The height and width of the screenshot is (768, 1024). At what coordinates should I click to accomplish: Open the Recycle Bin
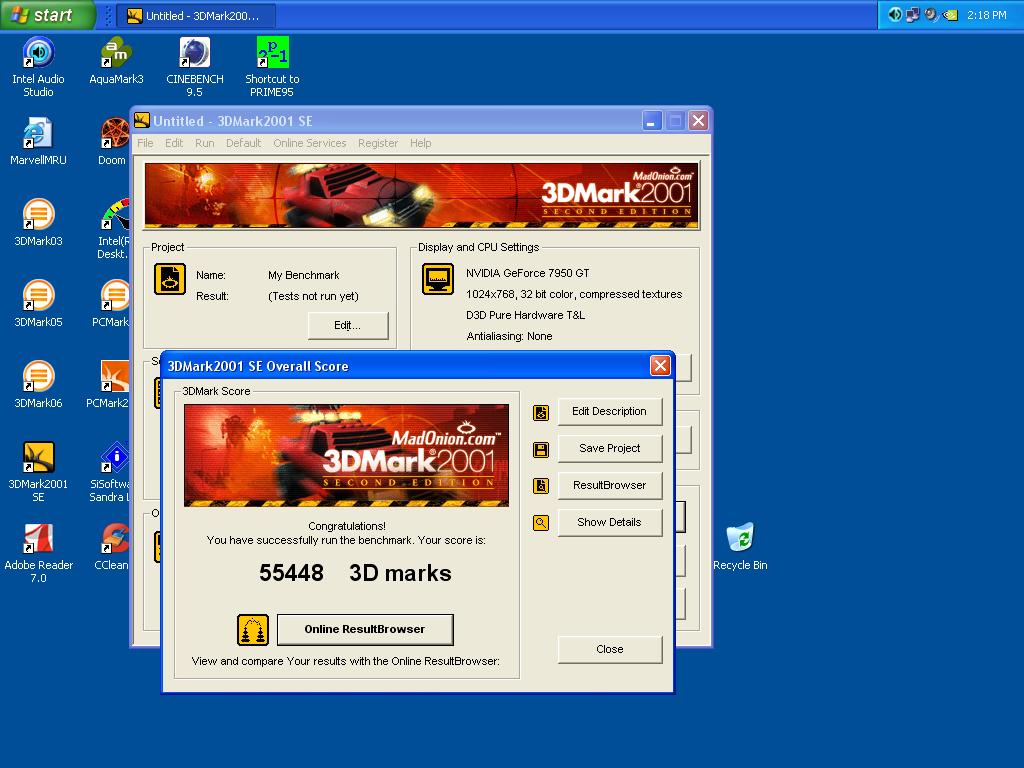tap(740, 546)
